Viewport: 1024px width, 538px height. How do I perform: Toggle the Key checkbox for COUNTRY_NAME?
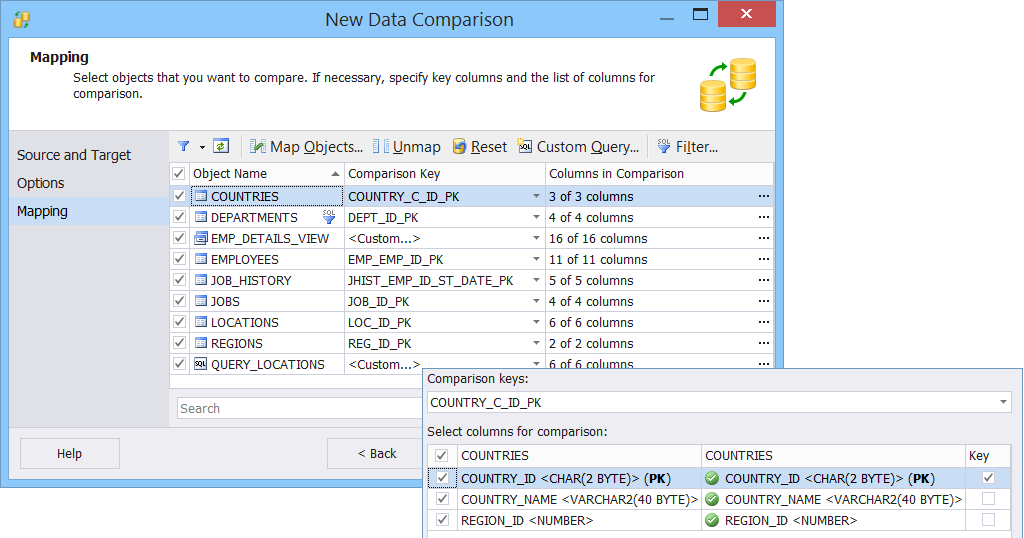click(x=988, y=499)
